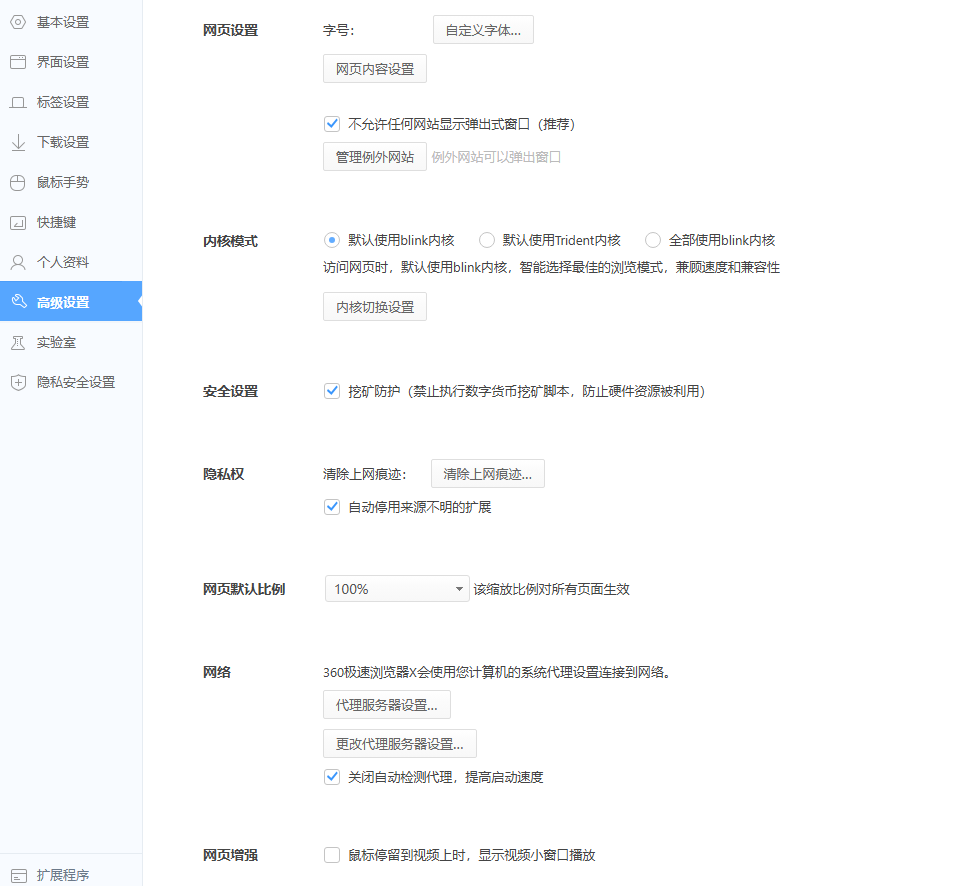This screenshot has width=974, height=886.
Task: Select 默认使用blink内核 radio button
Action: [332, 240]
